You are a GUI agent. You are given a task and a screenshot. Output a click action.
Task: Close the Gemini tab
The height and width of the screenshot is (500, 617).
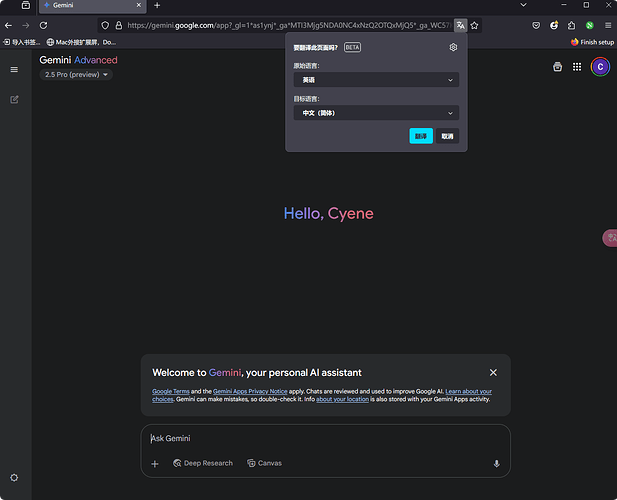139,5
